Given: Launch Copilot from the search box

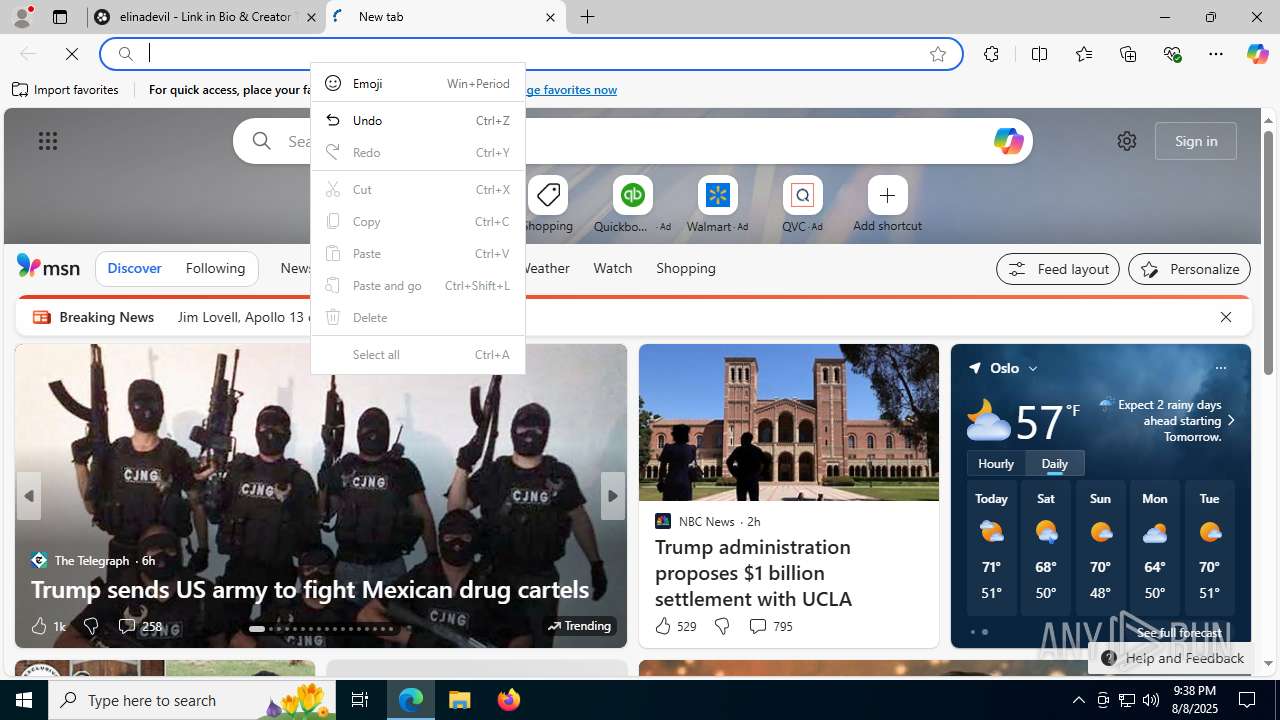Looking at the screenshot, I should pos(1008,141).
